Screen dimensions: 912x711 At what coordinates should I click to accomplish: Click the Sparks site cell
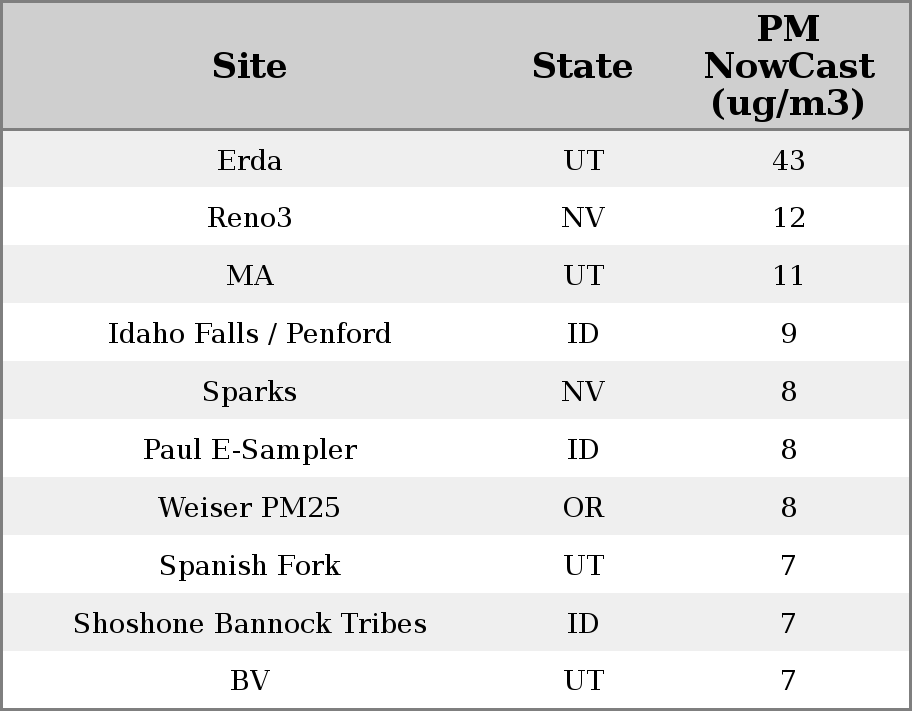point(249,392)
